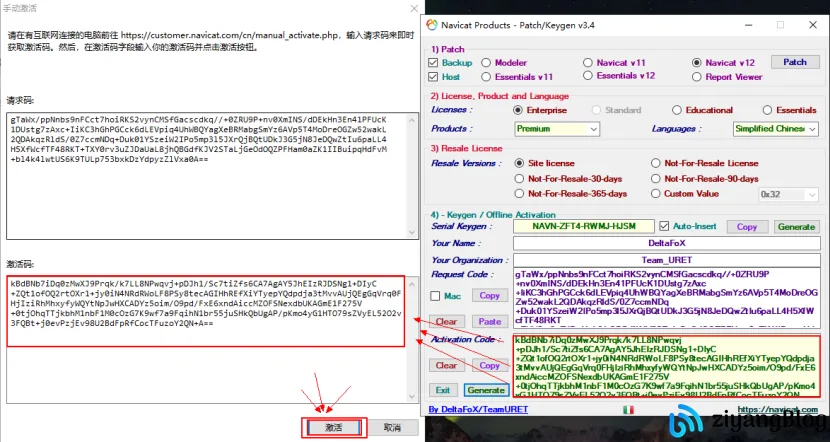Select Not-For-Resale-30-days resale version
This screenshot has width=830, height=442.
[518, 178]
